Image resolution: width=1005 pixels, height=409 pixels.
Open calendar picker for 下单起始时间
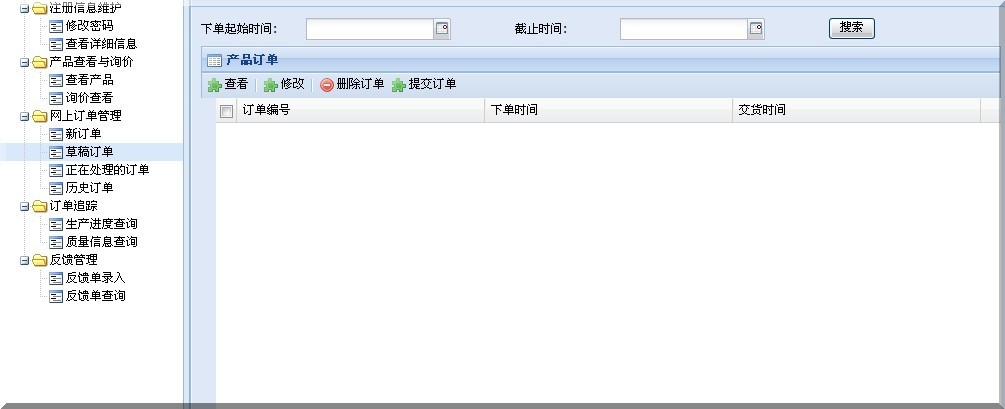click(x=442, y=28)
